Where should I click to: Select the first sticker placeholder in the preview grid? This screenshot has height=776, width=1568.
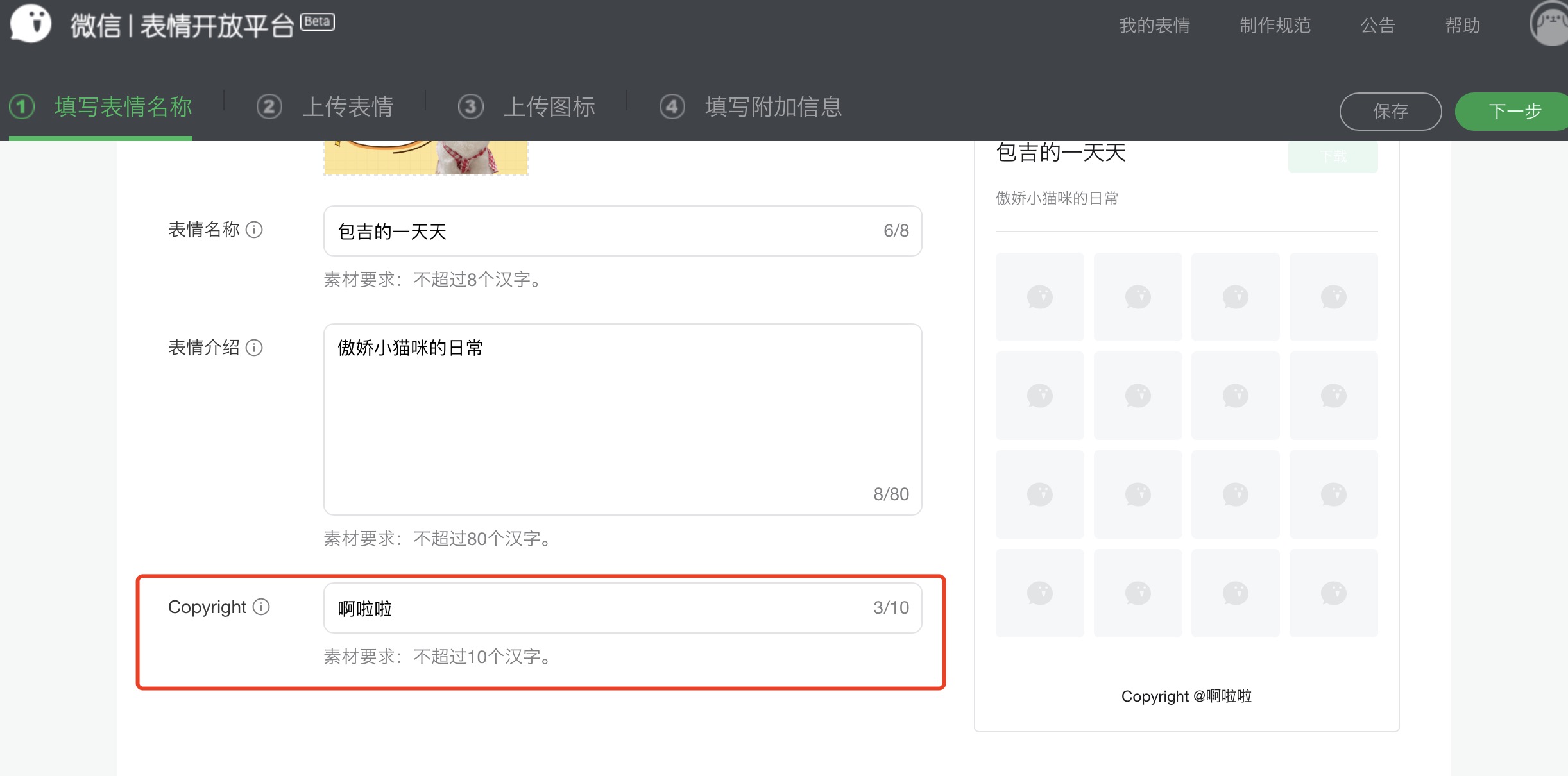point(1039,297)
